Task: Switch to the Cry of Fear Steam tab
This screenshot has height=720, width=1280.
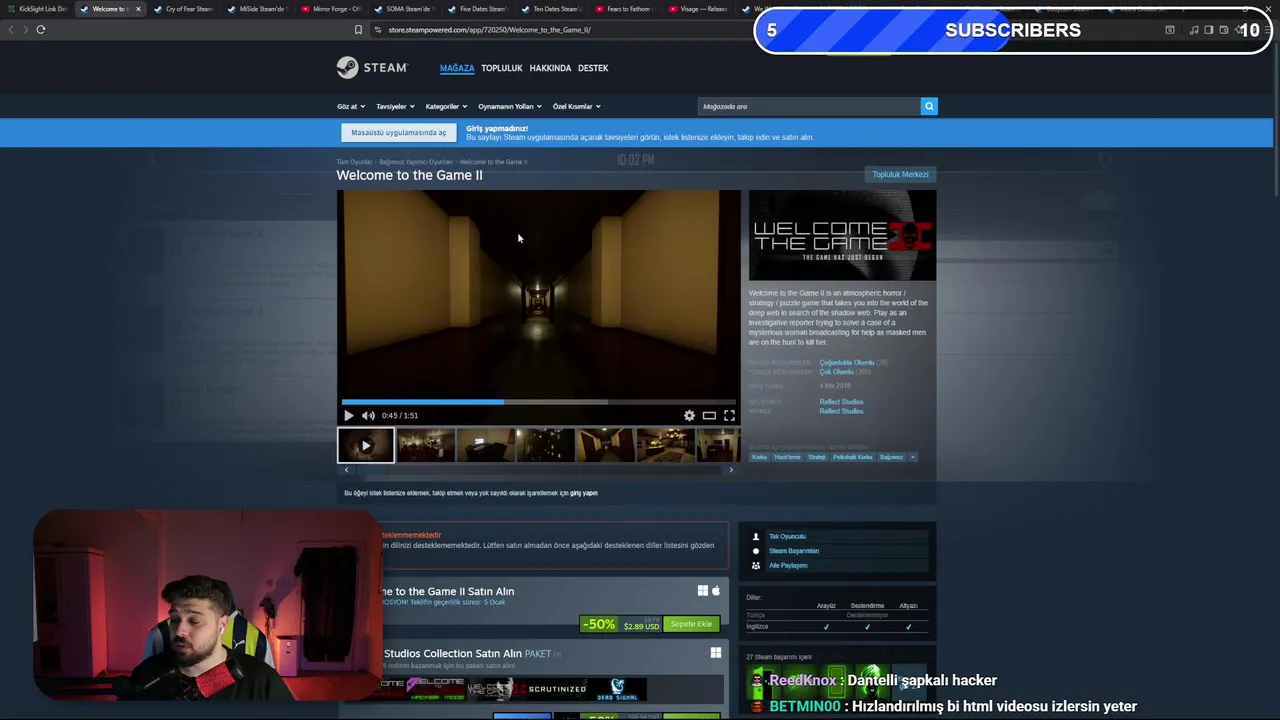Action: [184, 9]
